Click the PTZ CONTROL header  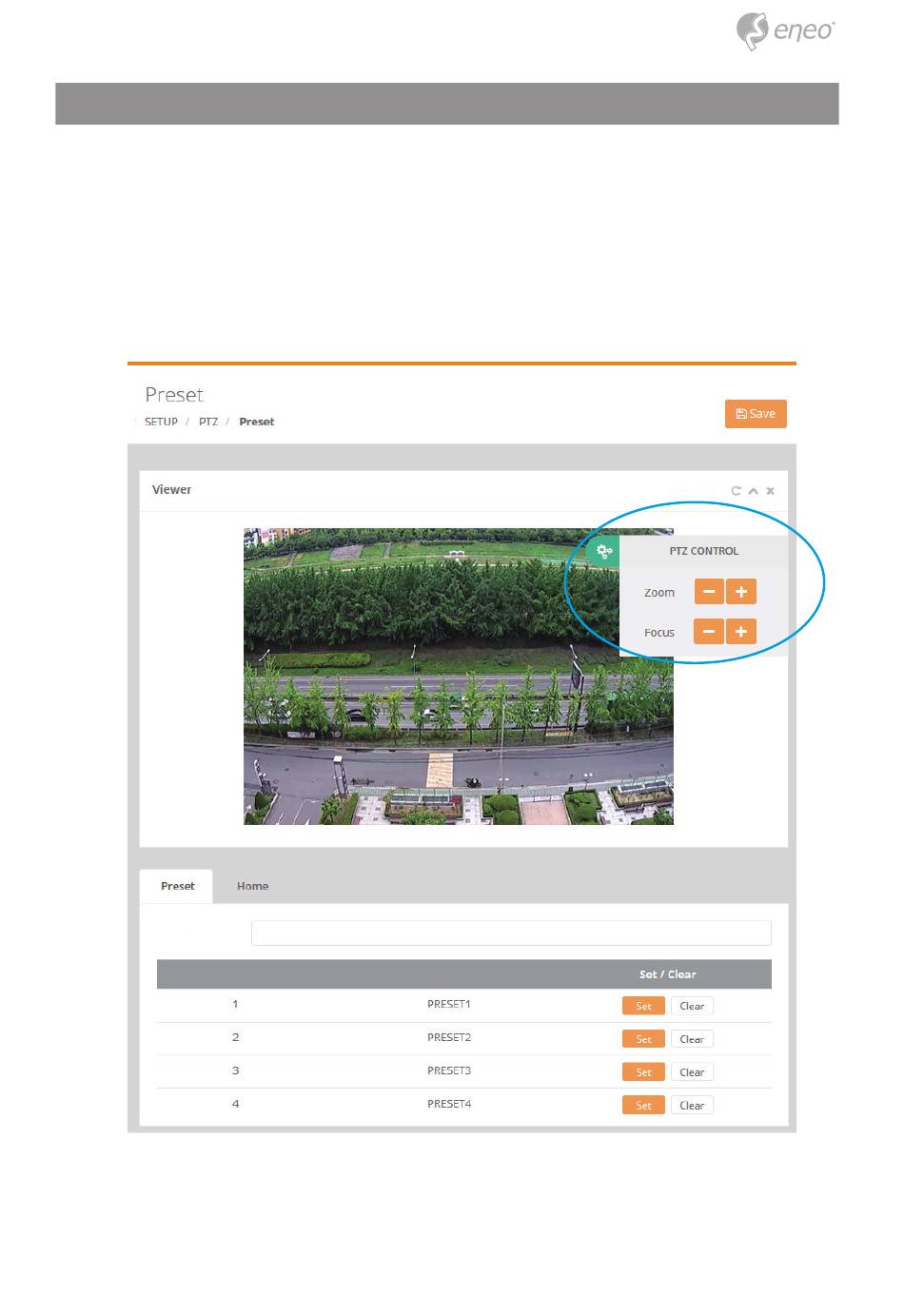(703, 551)
